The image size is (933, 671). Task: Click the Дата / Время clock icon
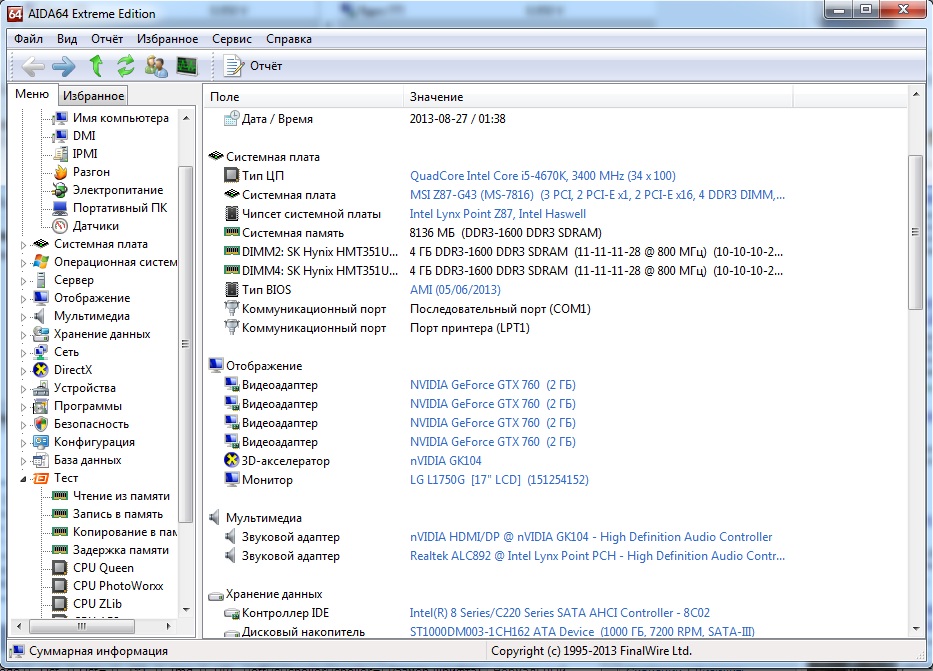[231, 119]
